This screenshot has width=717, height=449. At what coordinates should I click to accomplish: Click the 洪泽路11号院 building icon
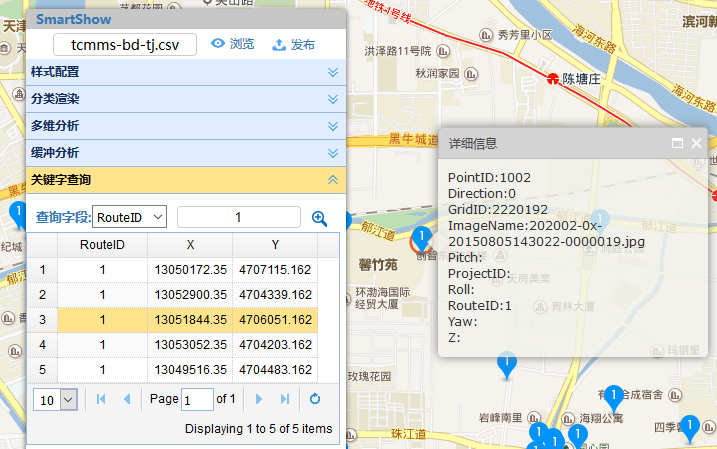tap(443, 51)
